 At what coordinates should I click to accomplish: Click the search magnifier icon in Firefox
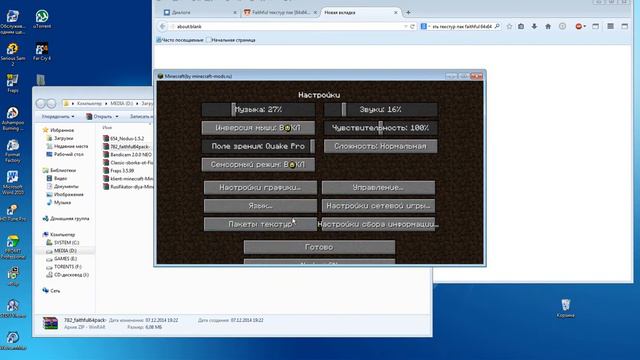pyautogui.click(x=497, y=27)
